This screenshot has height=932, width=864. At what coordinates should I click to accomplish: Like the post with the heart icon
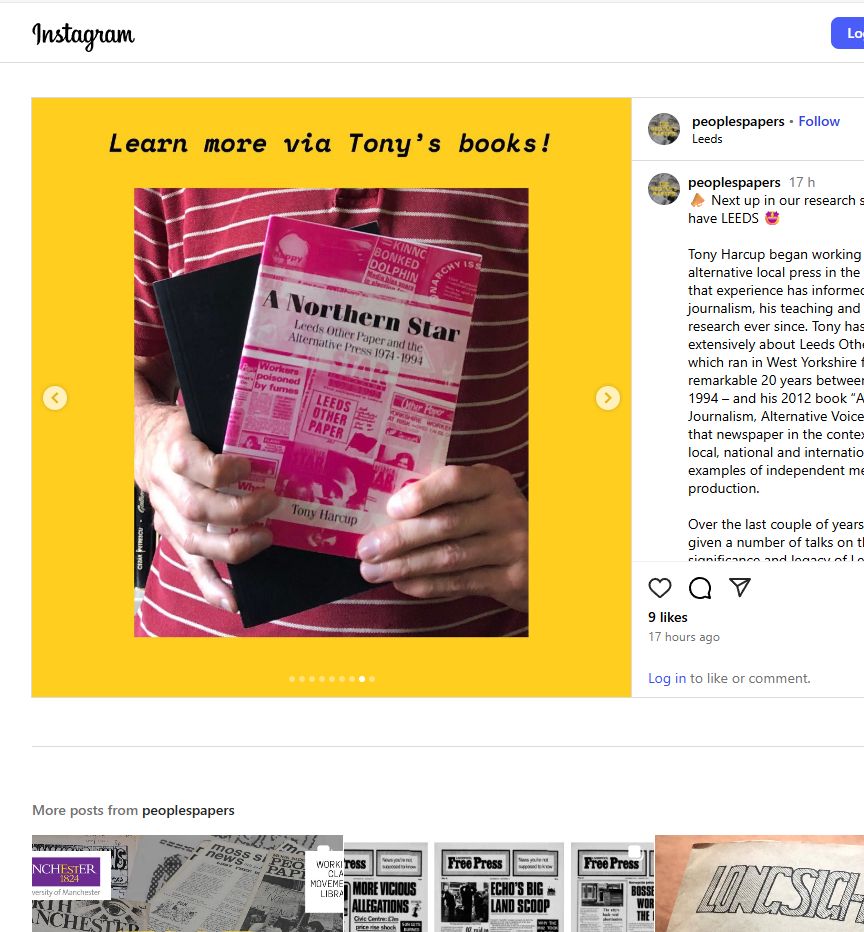660,588
